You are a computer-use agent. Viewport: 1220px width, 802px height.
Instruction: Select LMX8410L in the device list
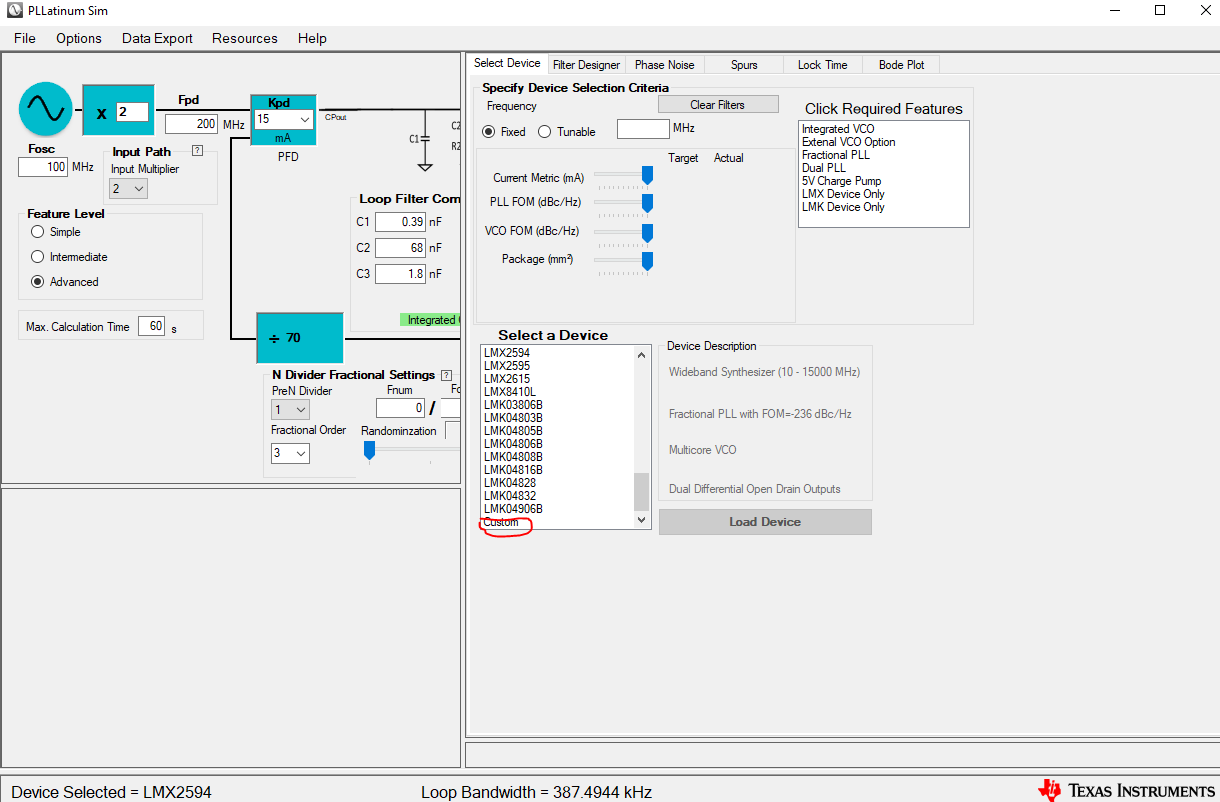(x=510, y=392)
